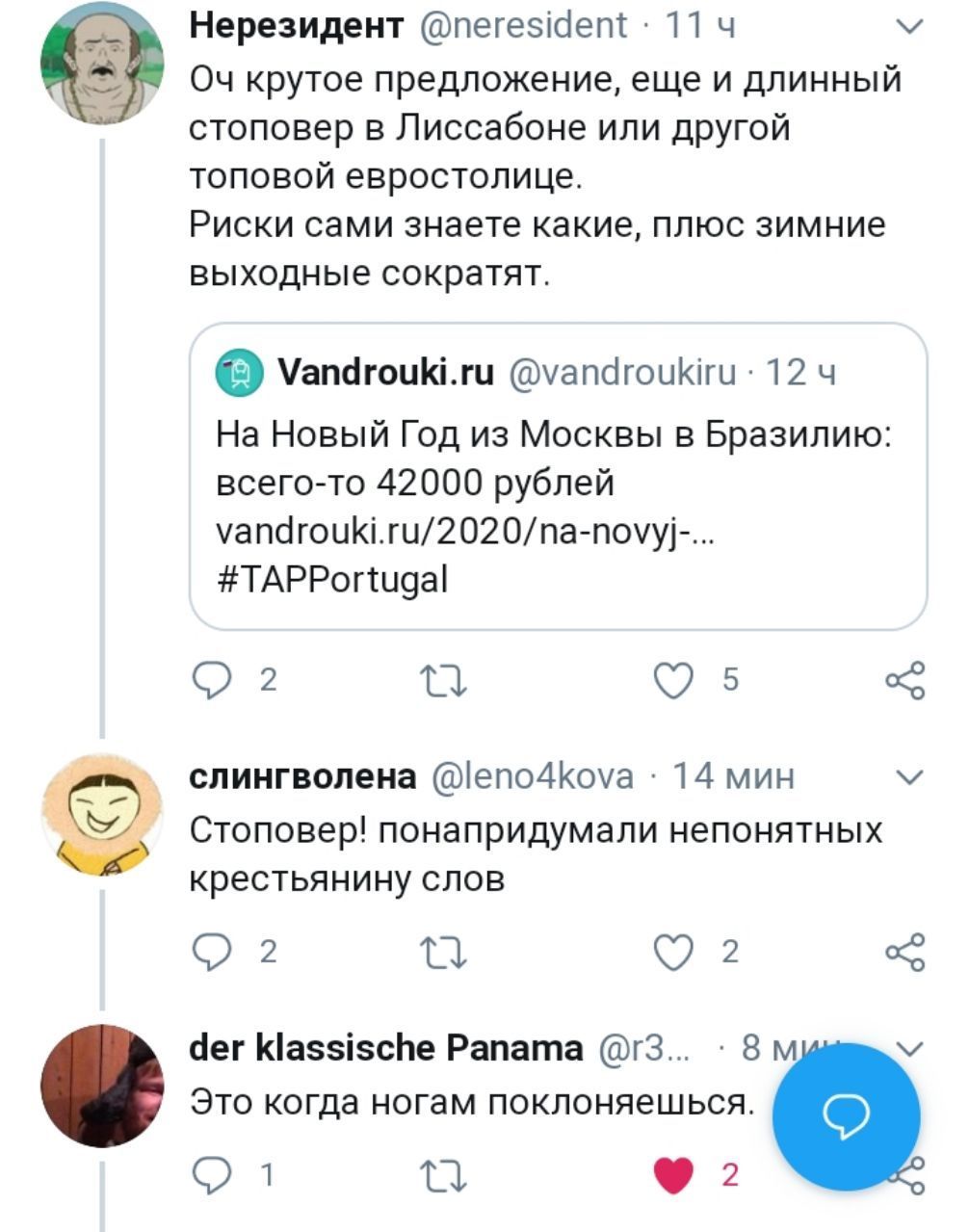Retweet the Нерезидент tweet
969x1232 pixels.
[446, 681]
